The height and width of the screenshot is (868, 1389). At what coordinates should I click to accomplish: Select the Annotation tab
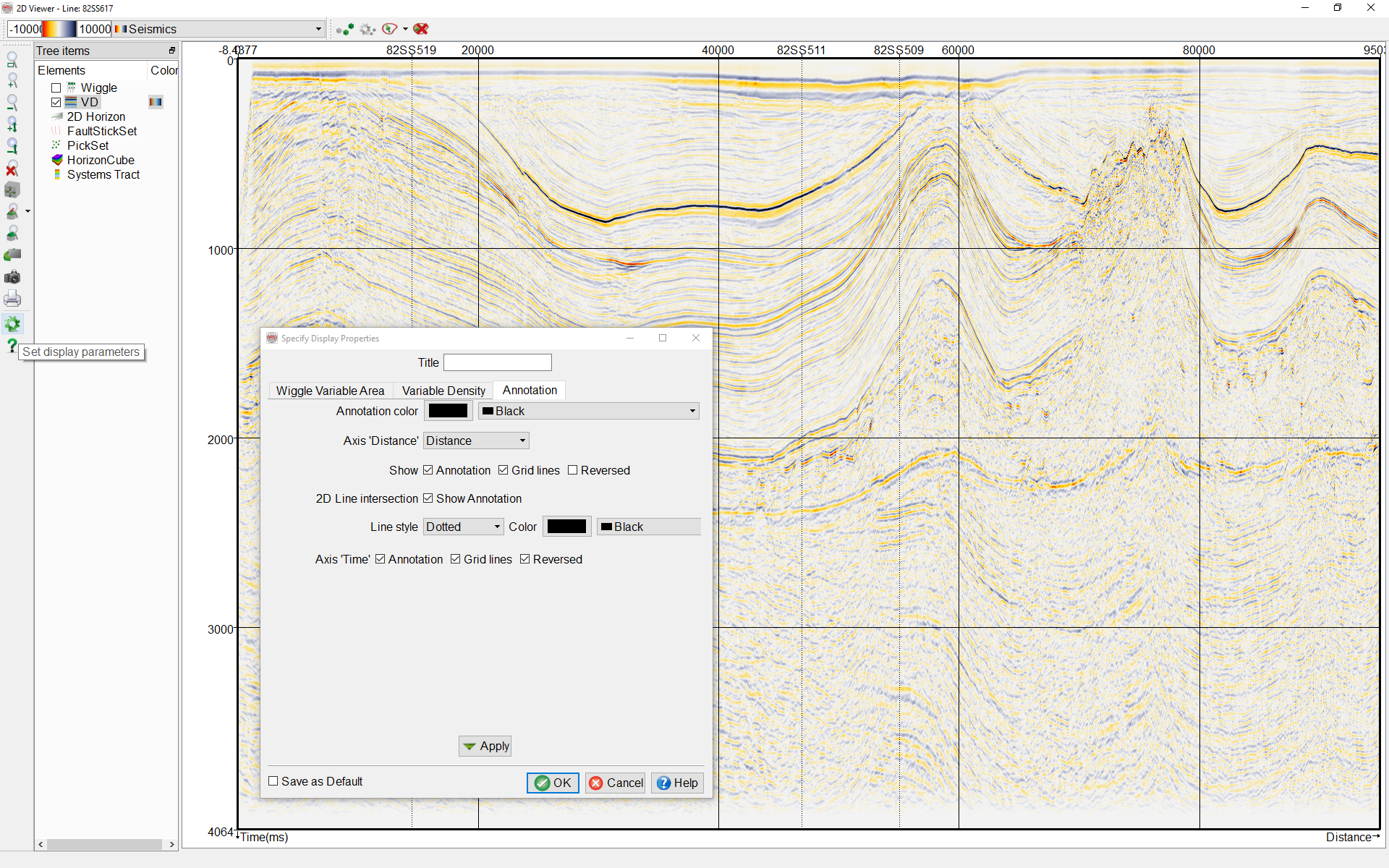530,390
